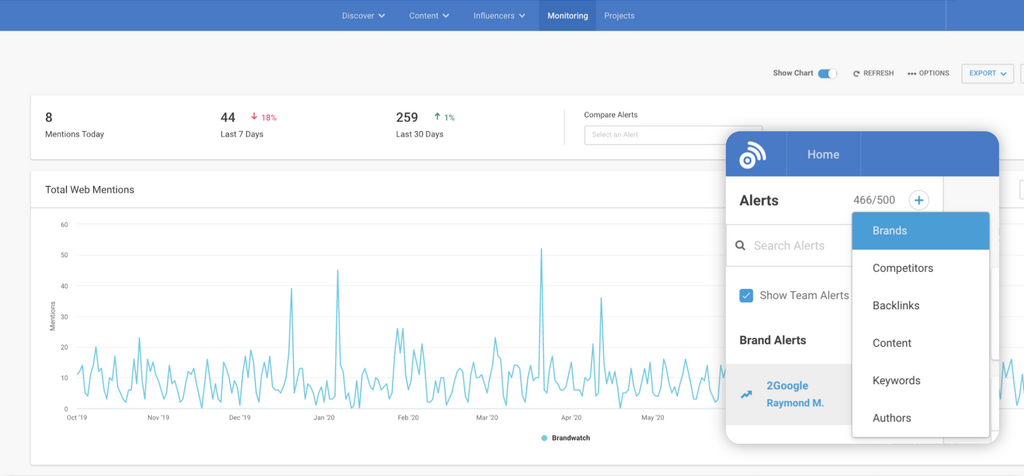The image size is (1024, 476).
Task: Choose Backlinks in the alert type menu
Action: (895, 306)
